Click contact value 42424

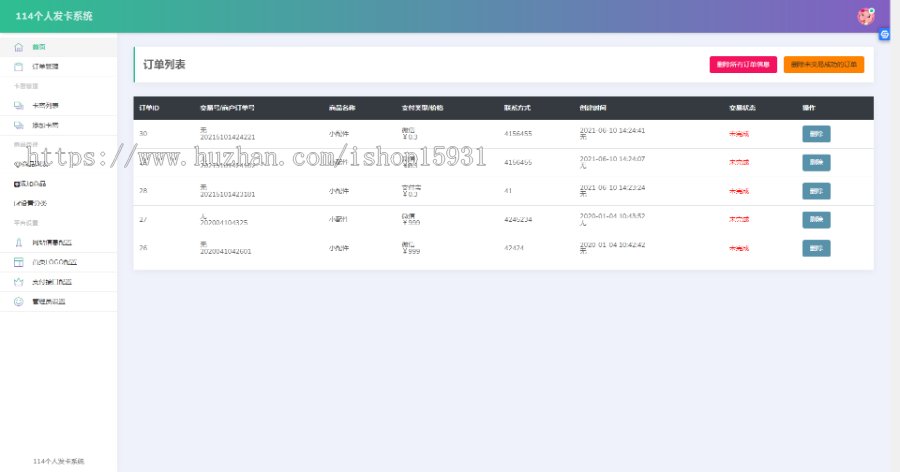coord(514,248)
